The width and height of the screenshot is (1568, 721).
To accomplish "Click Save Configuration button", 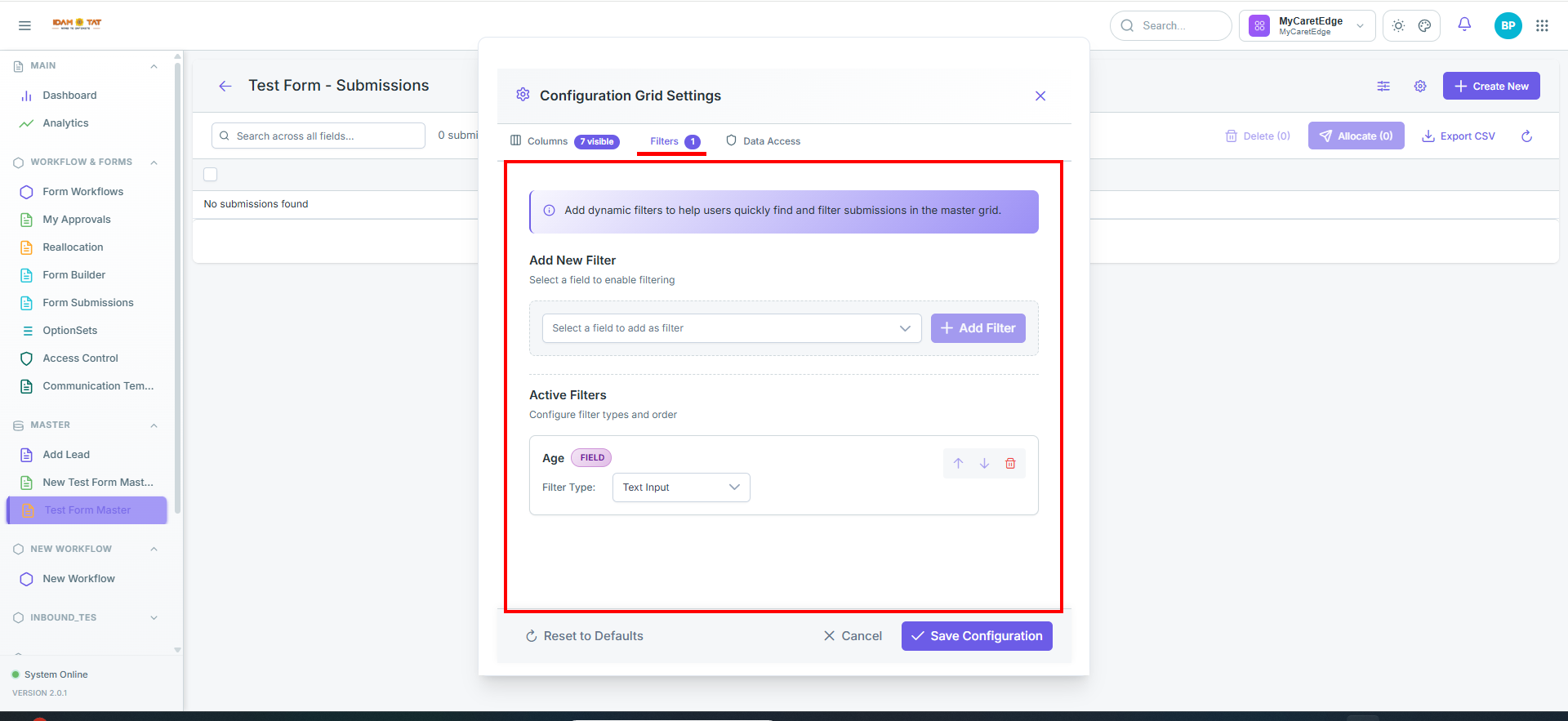I will [977, 636].
